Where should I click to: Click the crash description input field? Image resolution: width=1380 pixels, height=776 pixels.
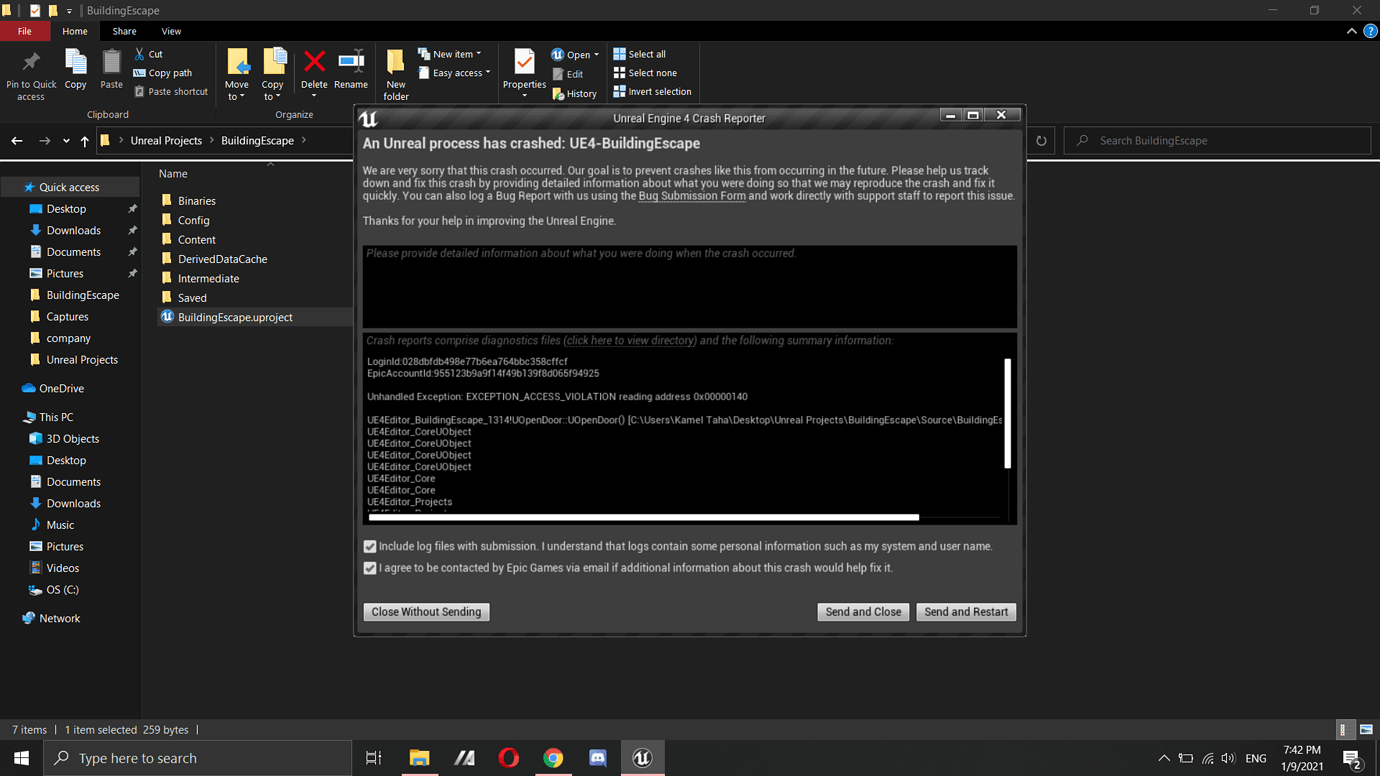click(690, 285)
